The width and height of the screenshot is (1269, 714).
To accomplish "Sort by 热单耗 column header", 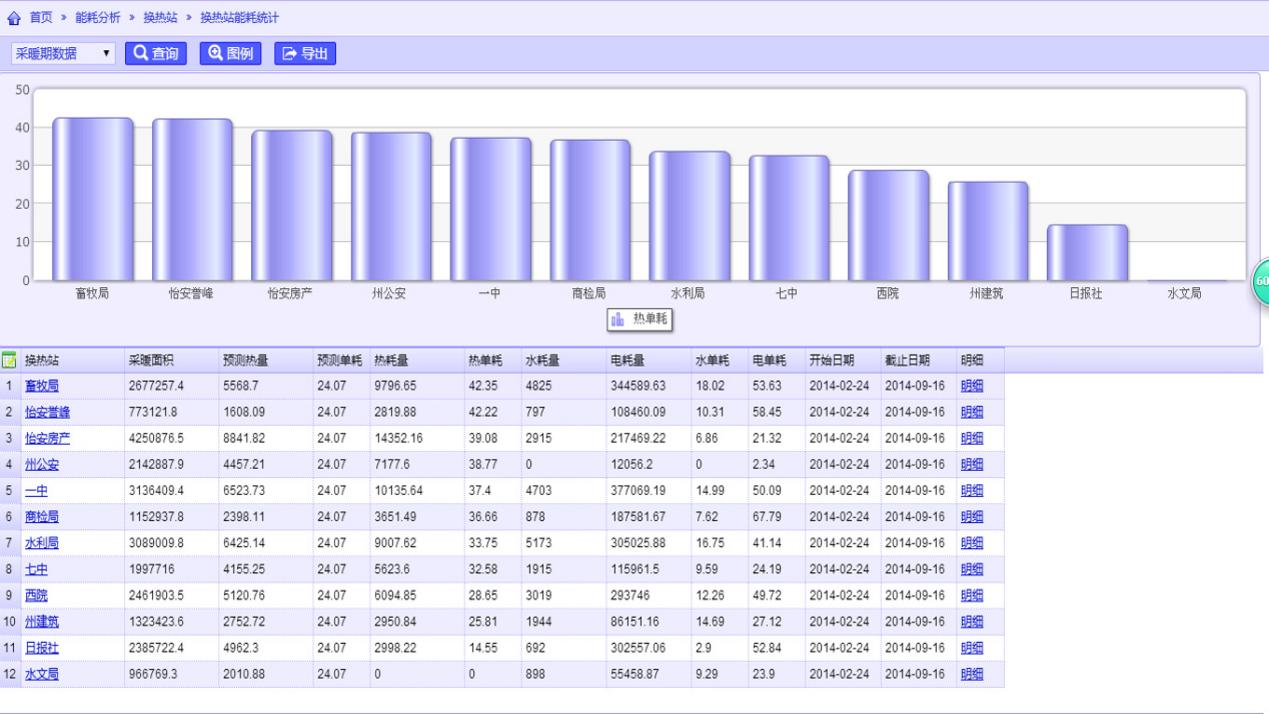I will coord(485,360).
